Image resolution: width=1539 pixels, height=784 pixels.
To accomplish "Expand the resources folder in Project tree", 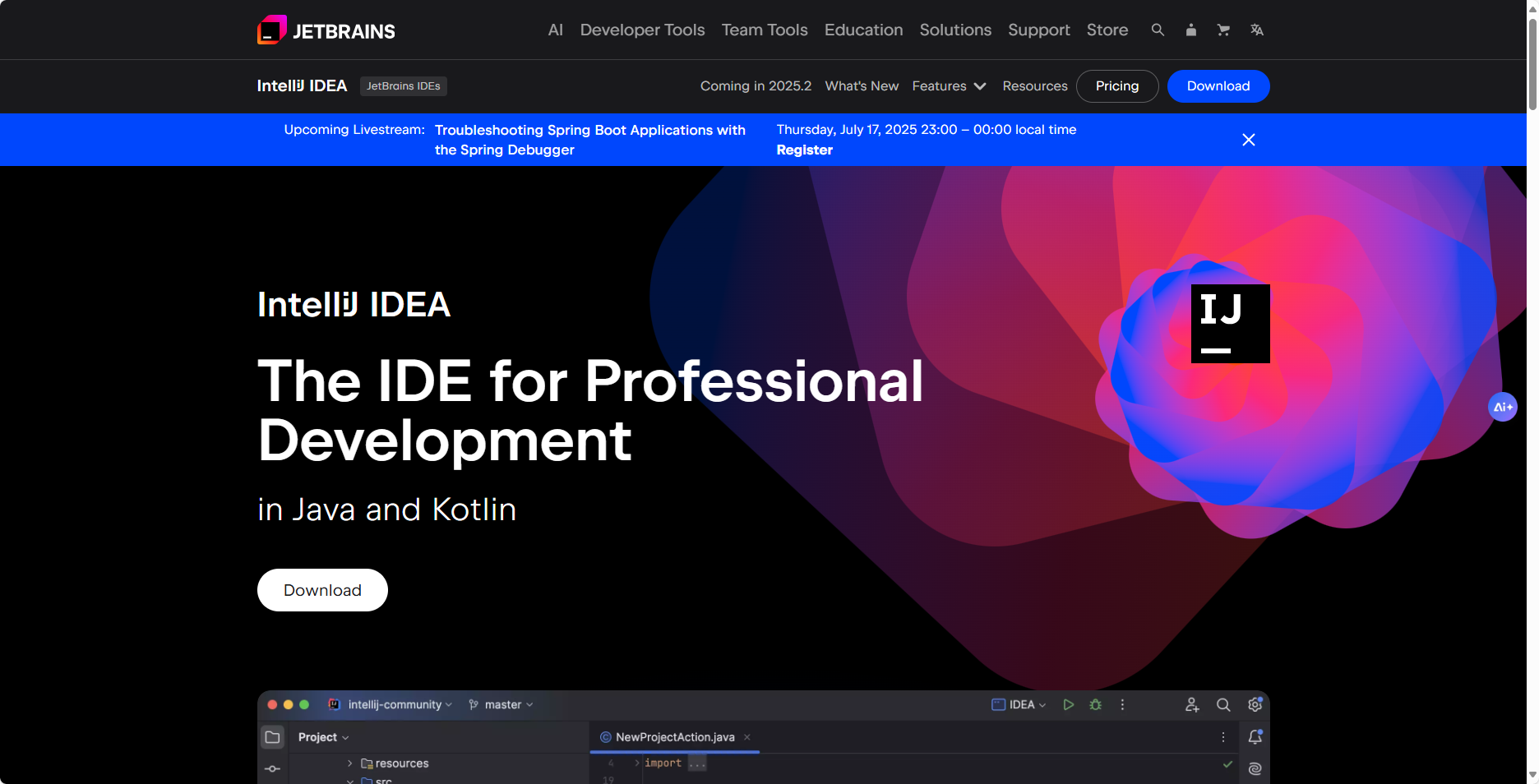I will (x=349, y=763).
